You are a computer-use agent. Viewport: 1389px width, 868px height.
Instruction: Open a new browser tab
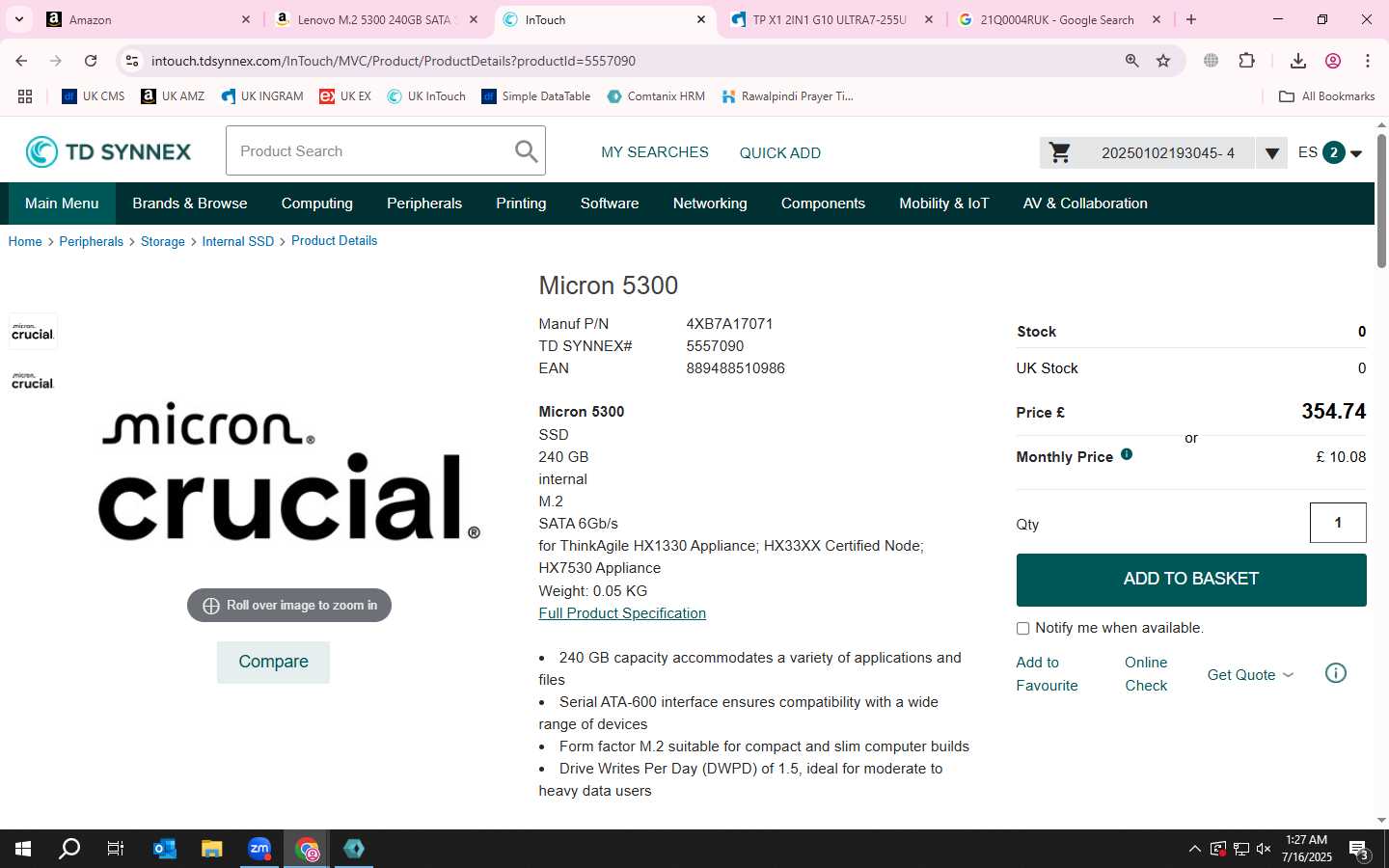tap(1191, 19)
